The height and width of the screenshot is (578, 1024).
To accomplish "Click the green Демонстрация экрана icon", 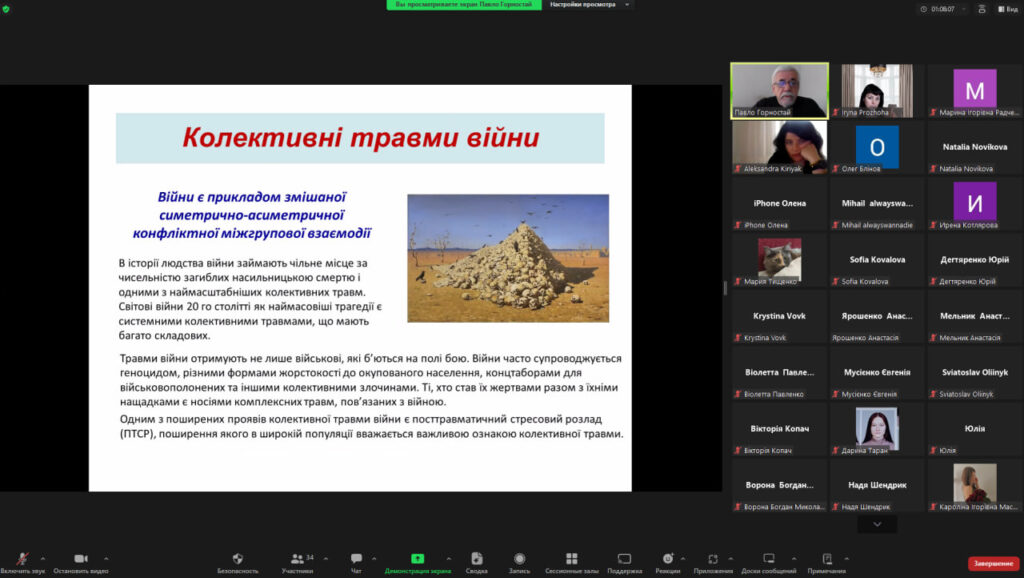I will tap(417, 560).
